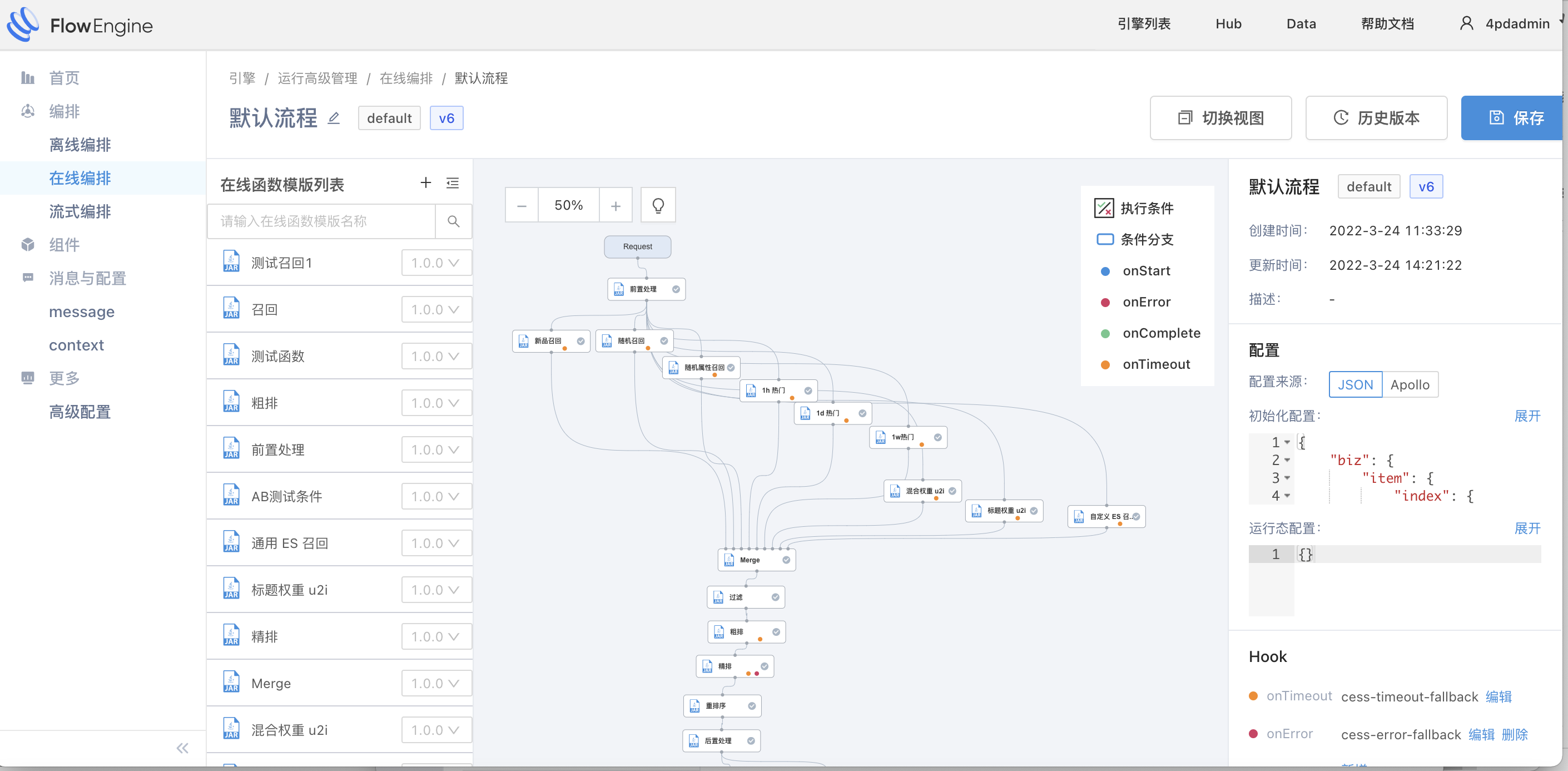Click the JAR icon of 测试召回1
1568x771 pixels.
(x=231, y=262)
